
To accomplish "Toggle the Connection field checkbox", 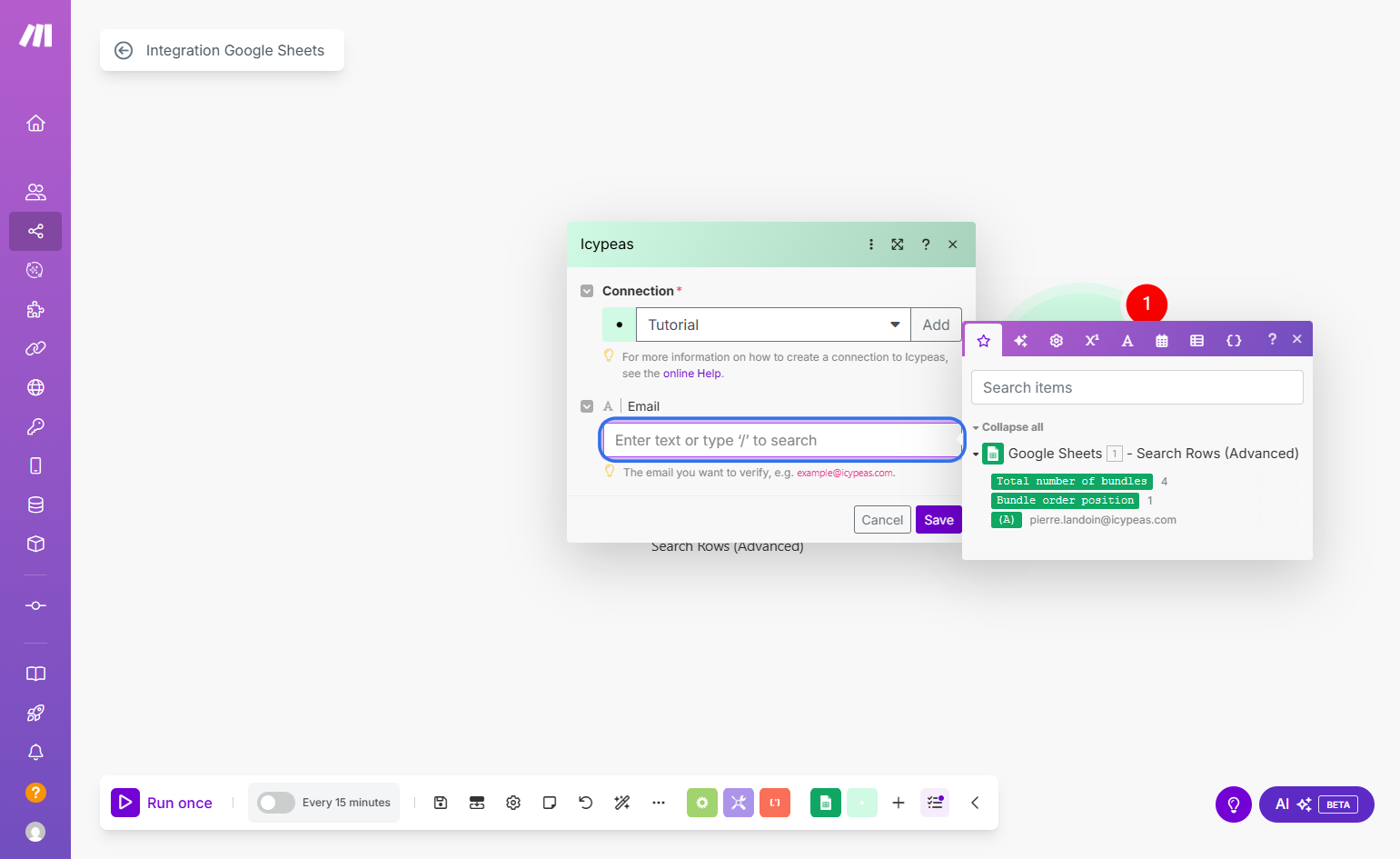I will coord(587,291).
